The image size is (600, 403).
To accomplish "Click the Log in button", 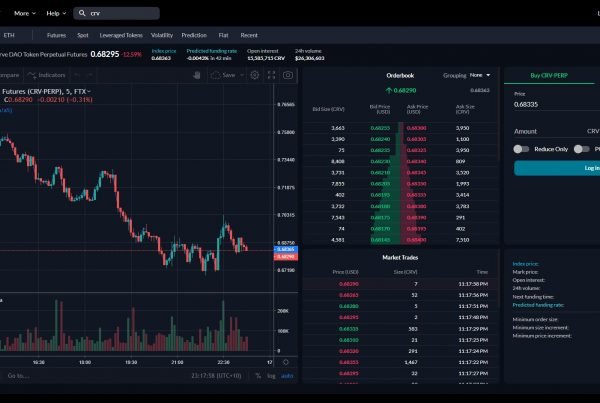I will coord(557,168).
